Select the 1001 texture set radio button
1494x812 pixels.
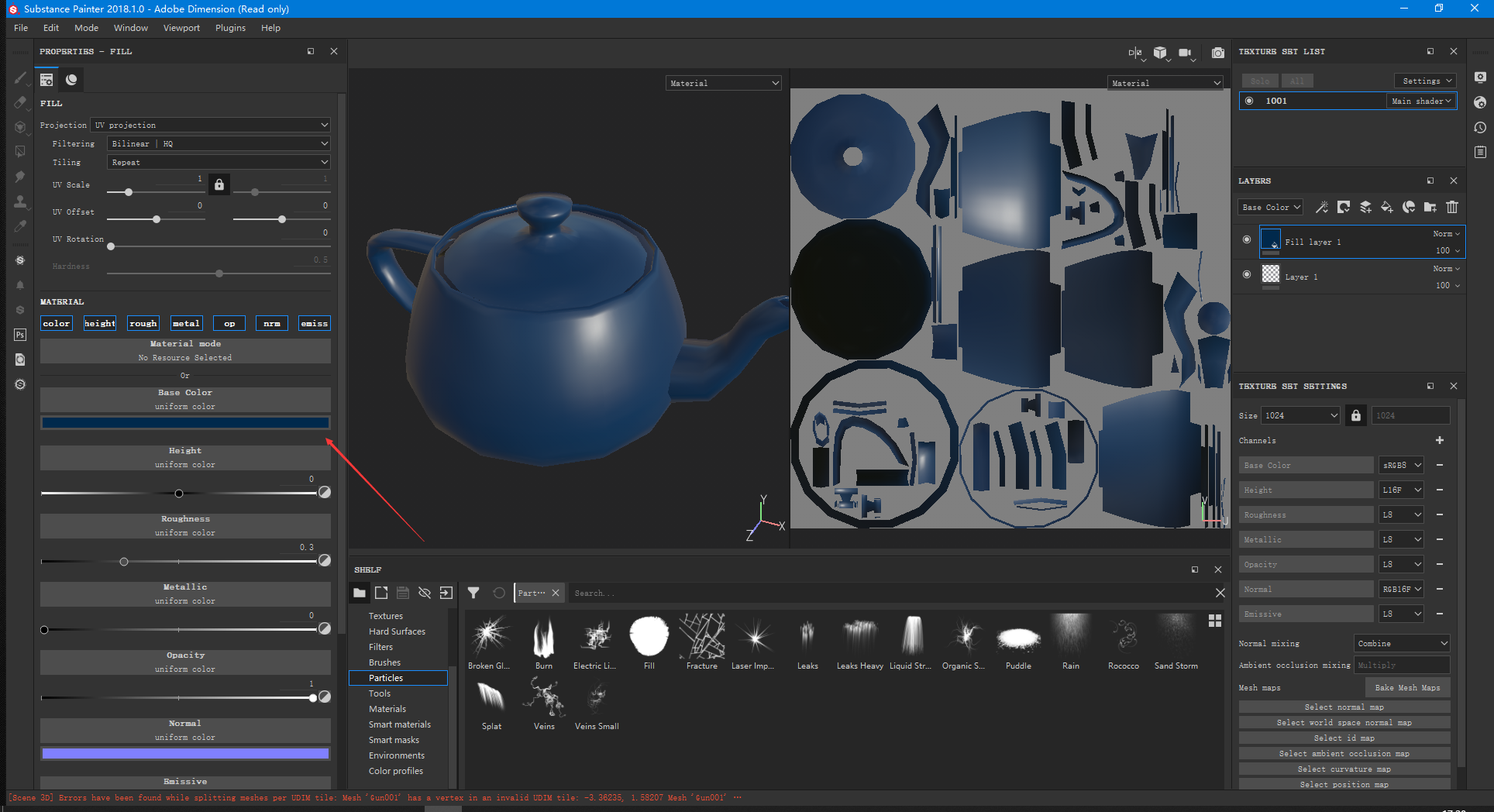coord(1249,101)
